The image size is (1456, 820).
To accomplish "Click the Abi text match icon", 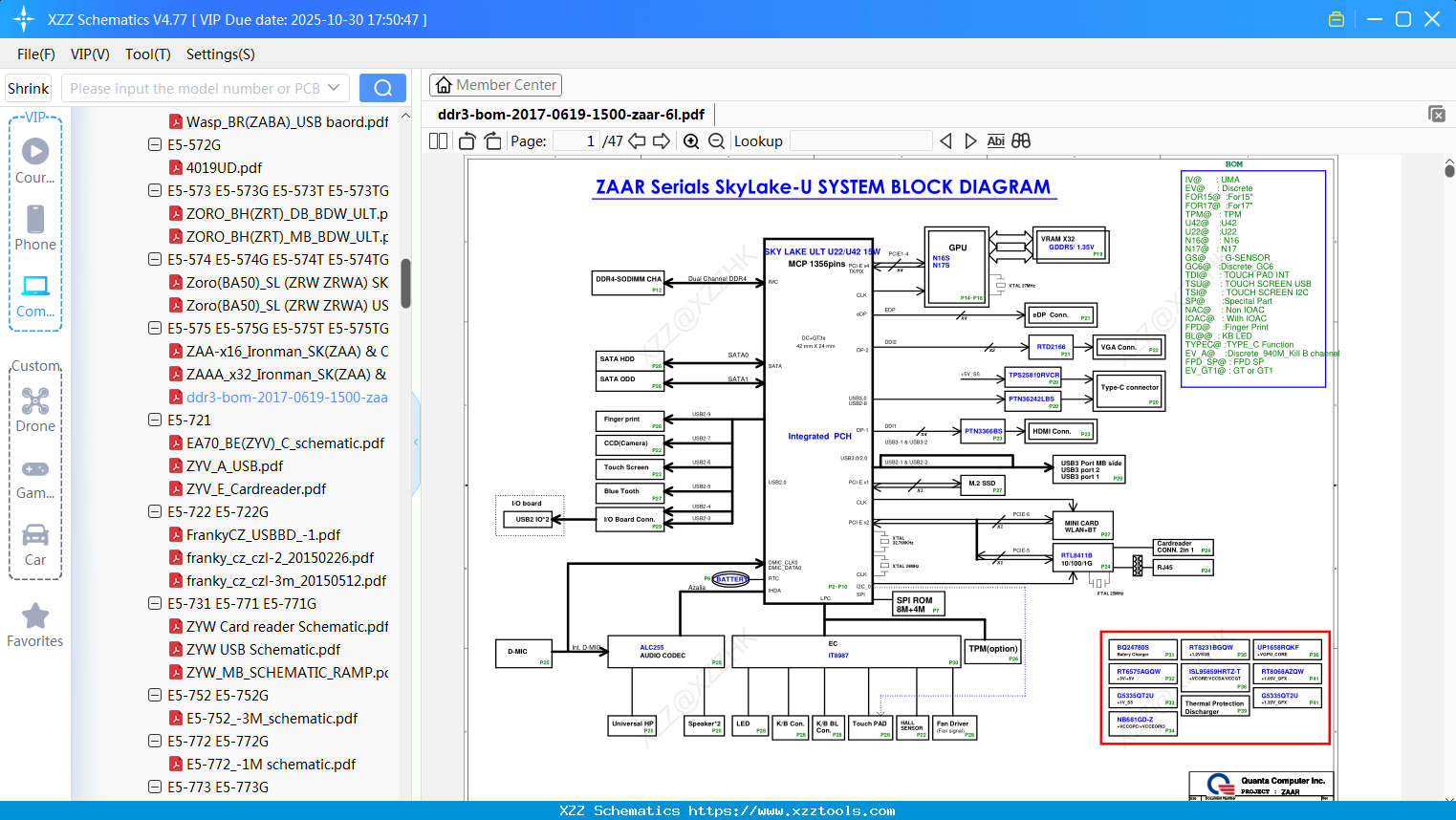I will tap(995, 141).
